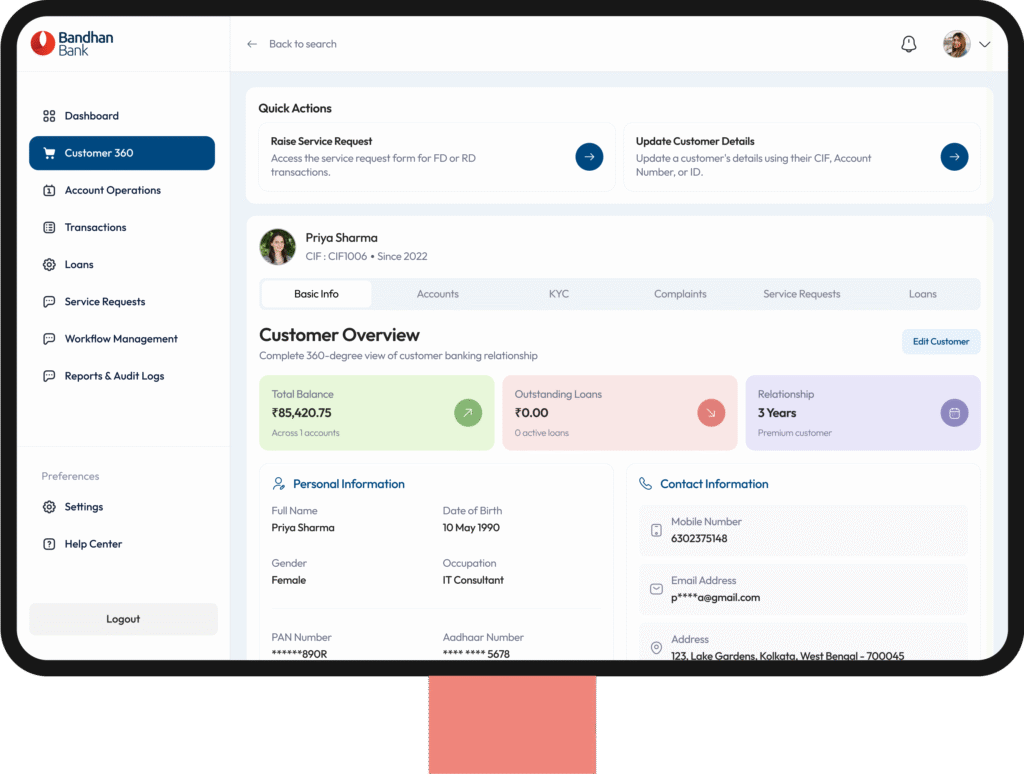The height and width of the screenshot is (774, 1024).
Task: Open Settings under Preferences
Action: tap(83, 507)
